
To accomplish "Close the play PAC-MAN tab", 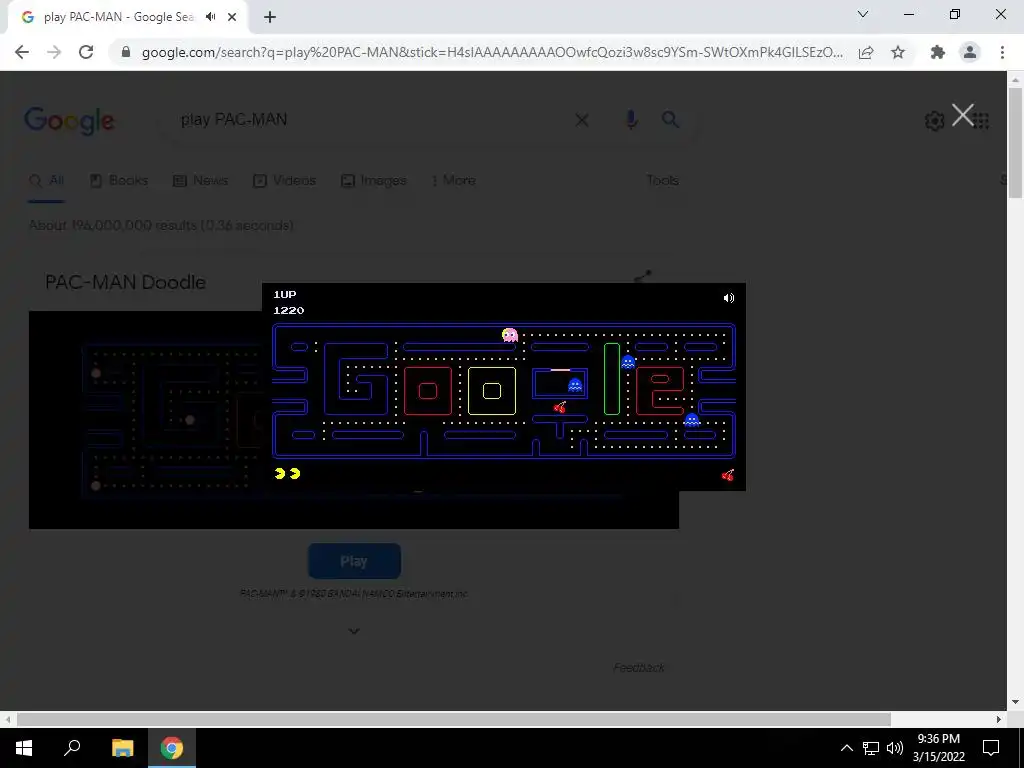I will [x=232, y=17].
